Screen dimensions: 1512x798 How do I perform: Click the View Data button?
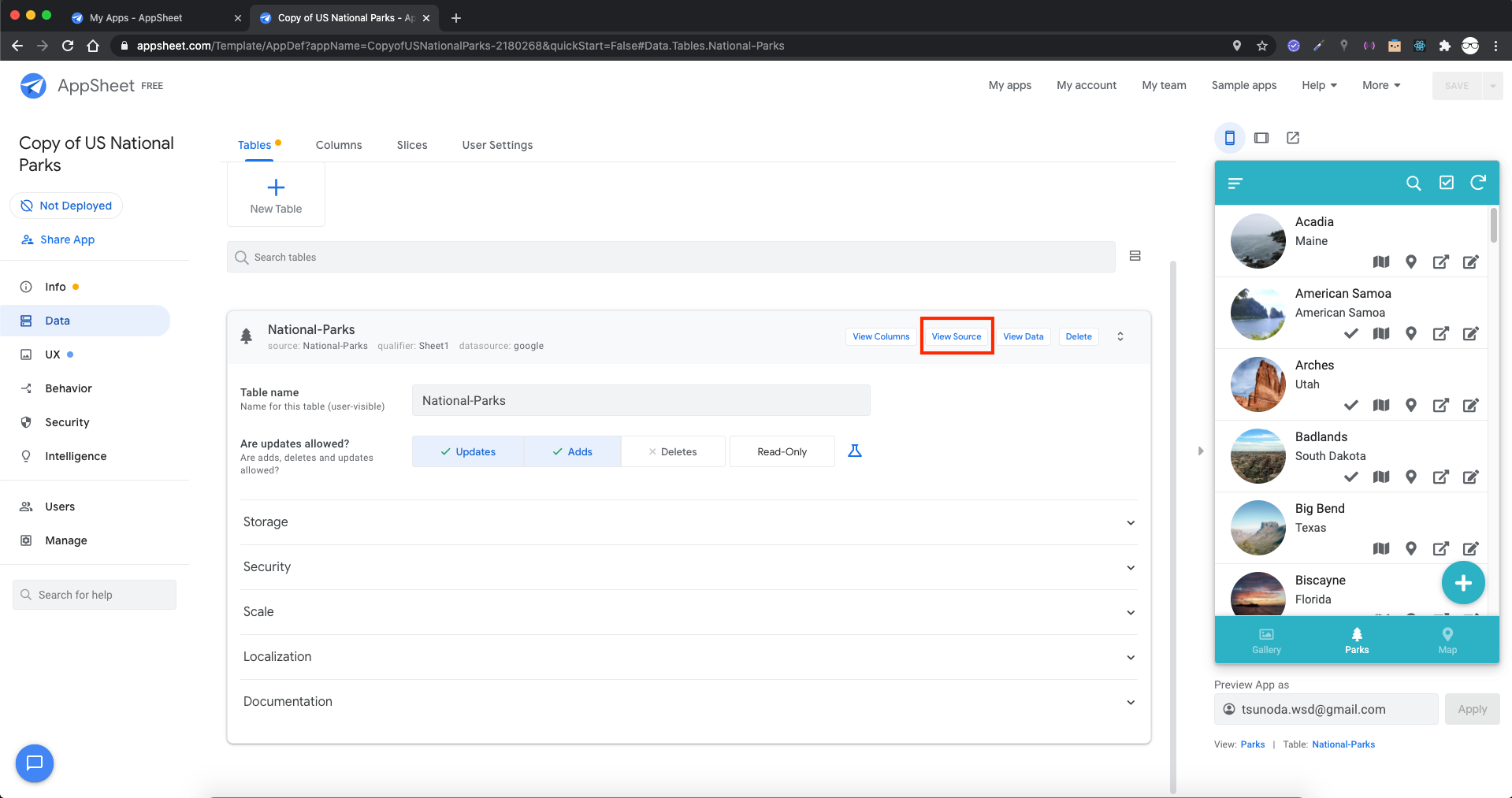(1023, 336)
